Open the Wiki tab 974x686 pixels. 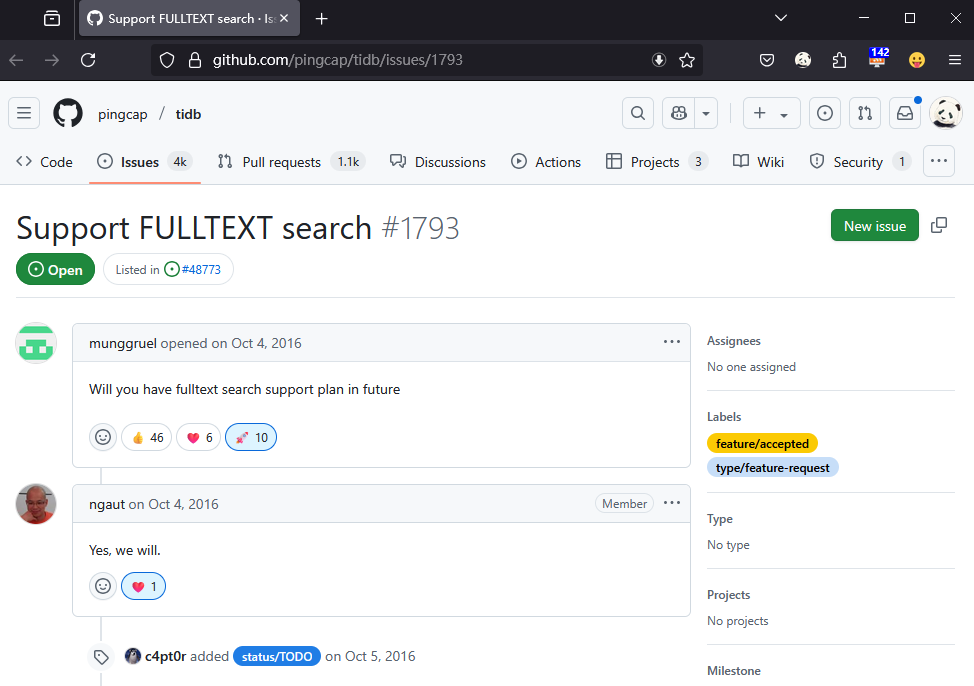[x=758, y=162]
